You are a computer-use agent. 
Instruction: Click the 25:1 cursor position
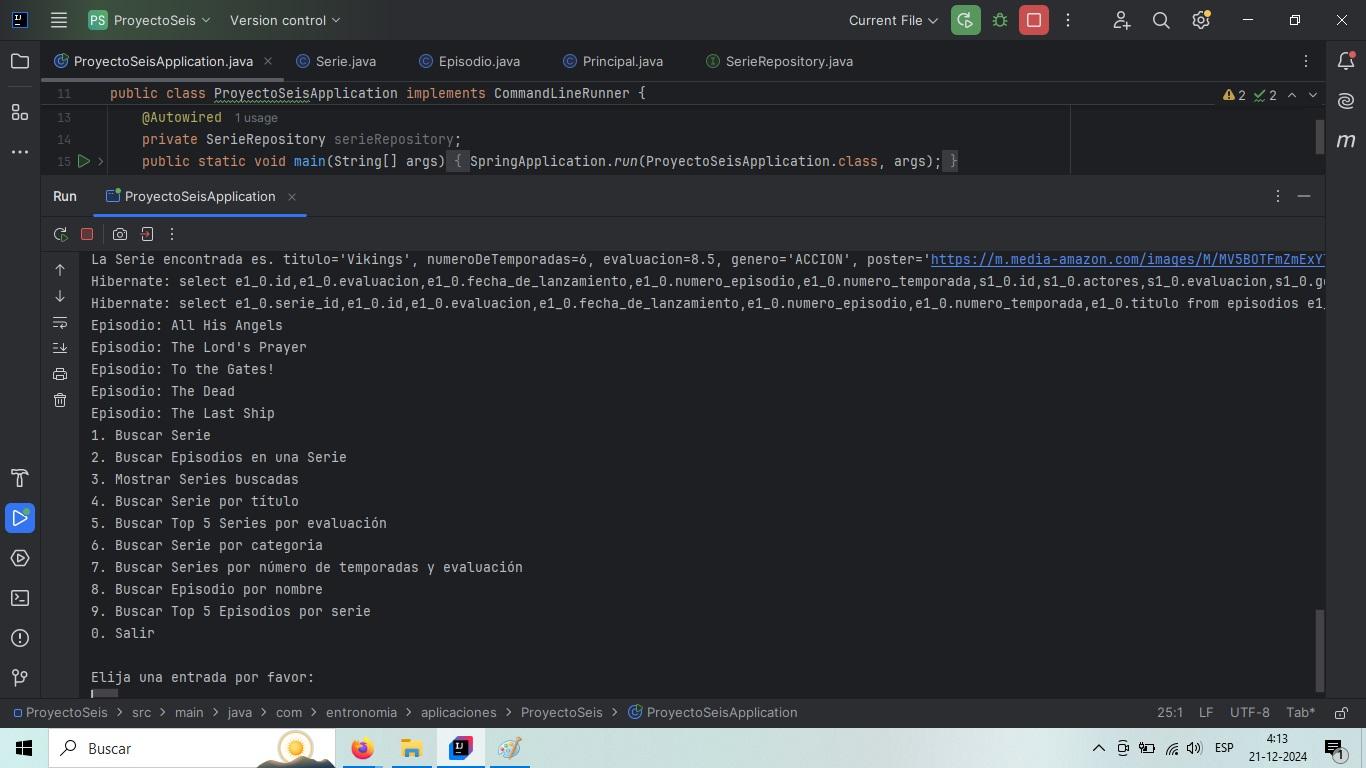[x=1170, y=713]
